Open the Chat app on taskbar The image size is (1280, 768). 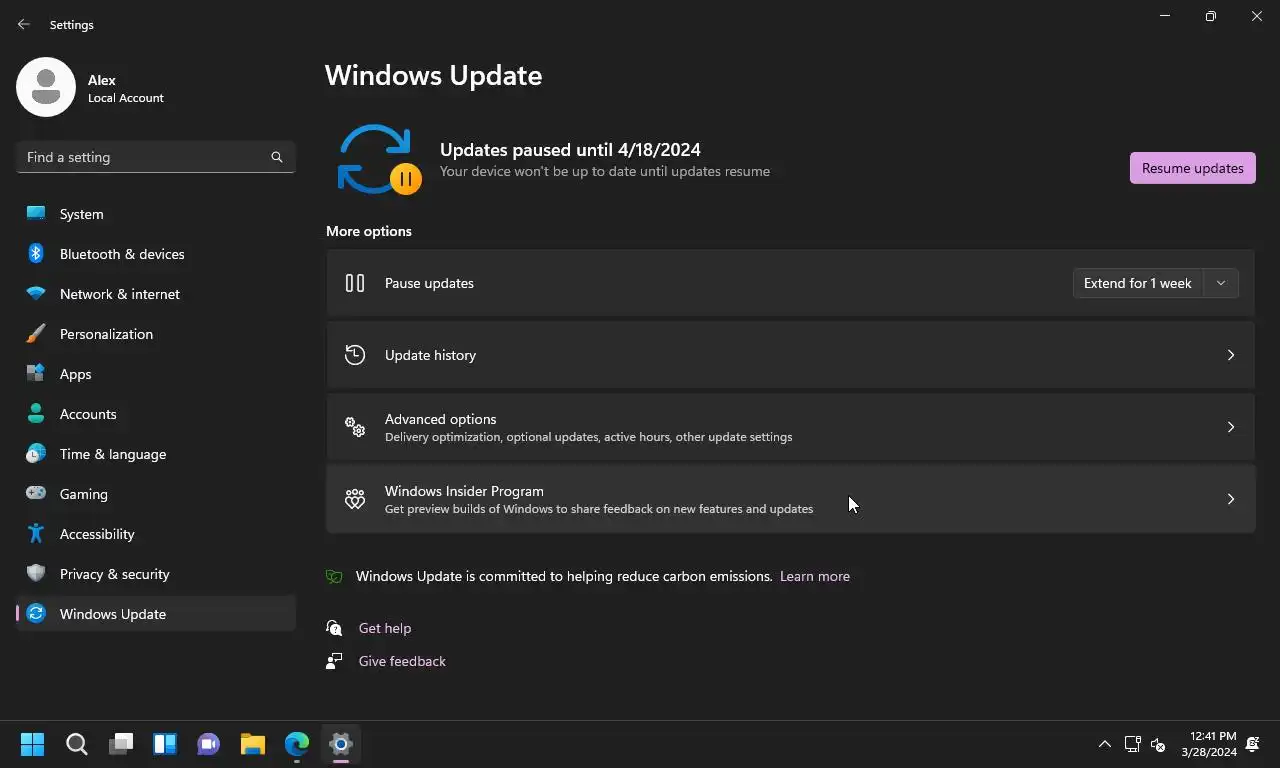point(209,744)
